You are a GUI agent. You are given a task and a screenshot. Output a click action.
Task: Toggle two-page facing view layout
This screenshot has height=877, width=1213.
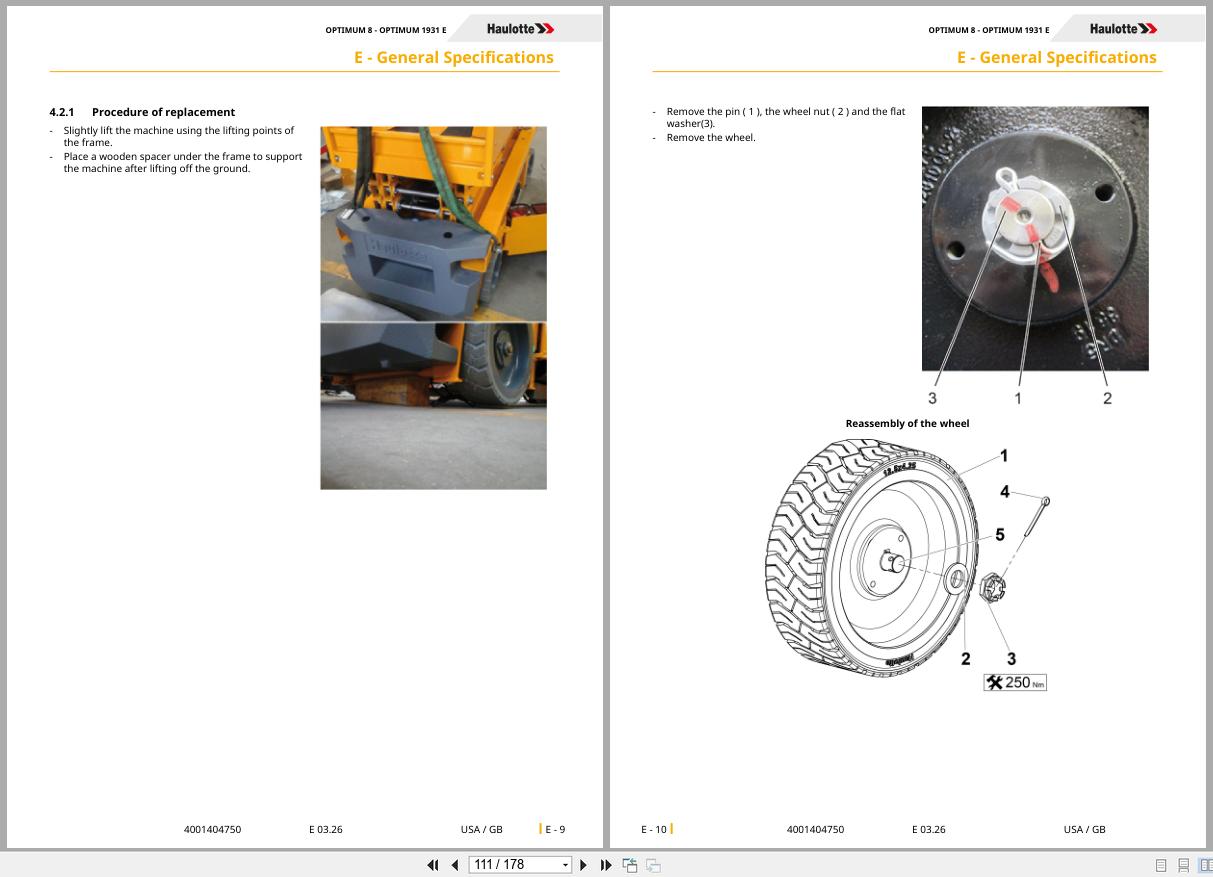(x=1205, y=865)
